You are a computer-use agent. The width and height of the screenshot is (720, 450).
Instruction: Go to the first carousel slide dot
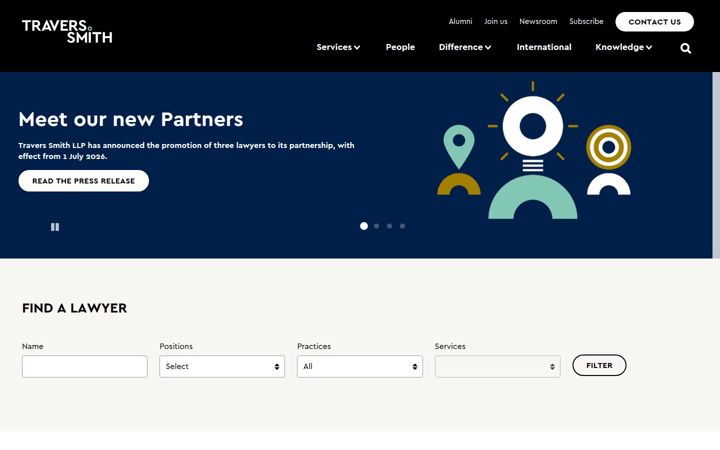tap(364, 226)
